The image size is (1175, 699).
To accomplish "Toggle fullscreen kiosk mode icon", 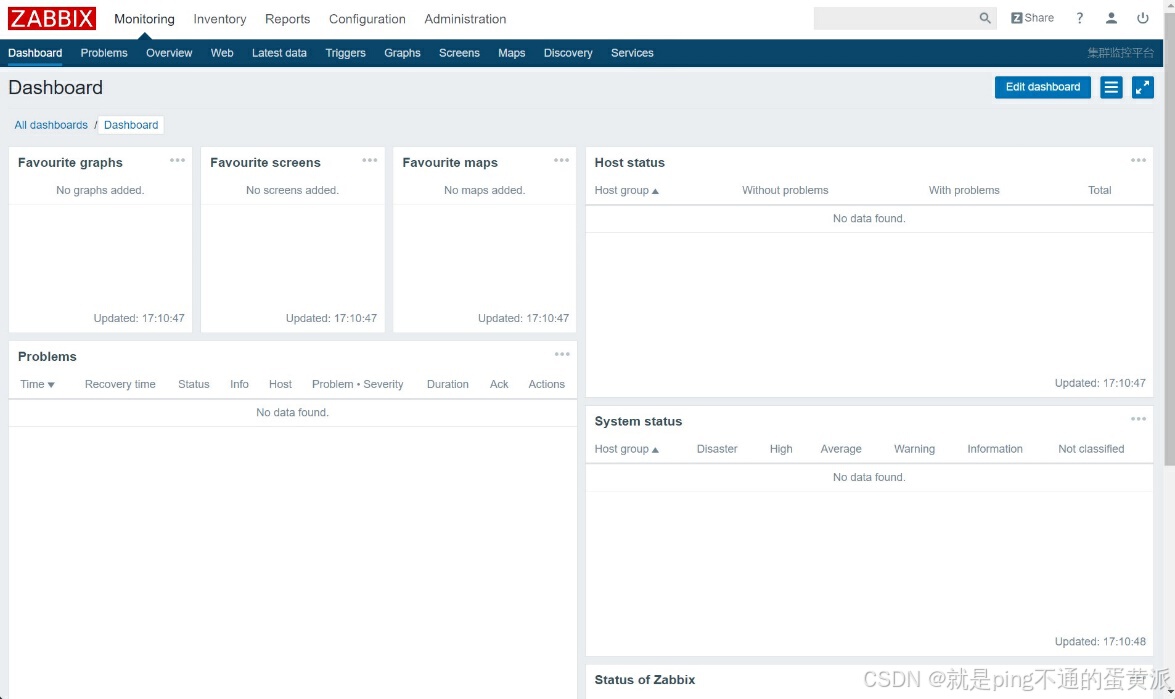I will click(x=1143, y=88).
